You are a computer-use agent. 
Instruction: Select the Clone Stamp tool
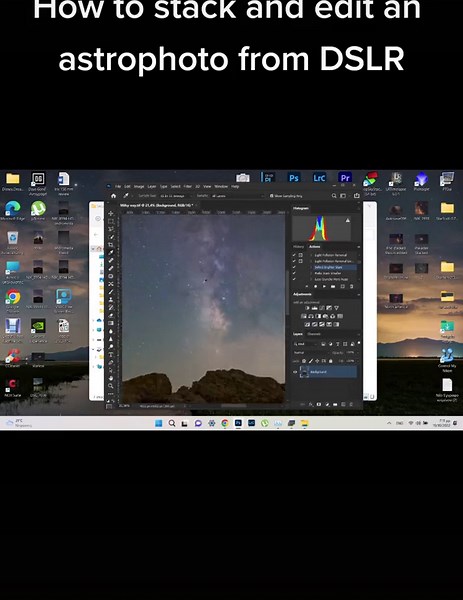pos(111,300)
